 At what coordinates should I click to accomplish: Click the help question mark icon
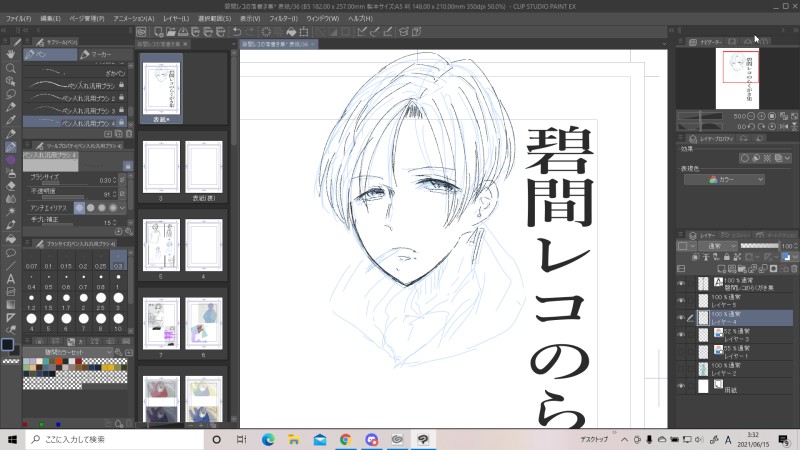416,32
